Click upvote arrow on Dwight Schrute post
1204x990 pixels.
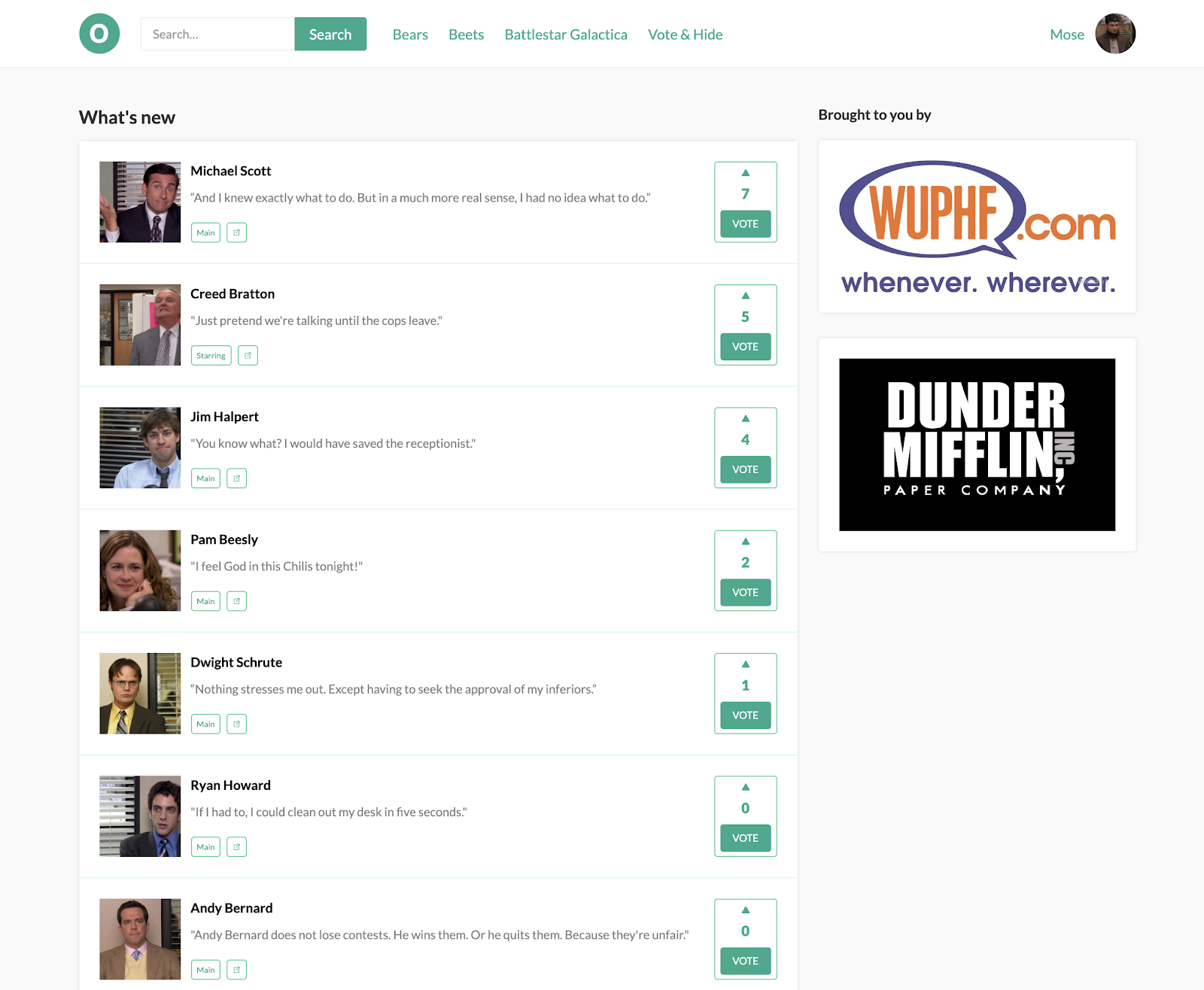coord(746,664)
